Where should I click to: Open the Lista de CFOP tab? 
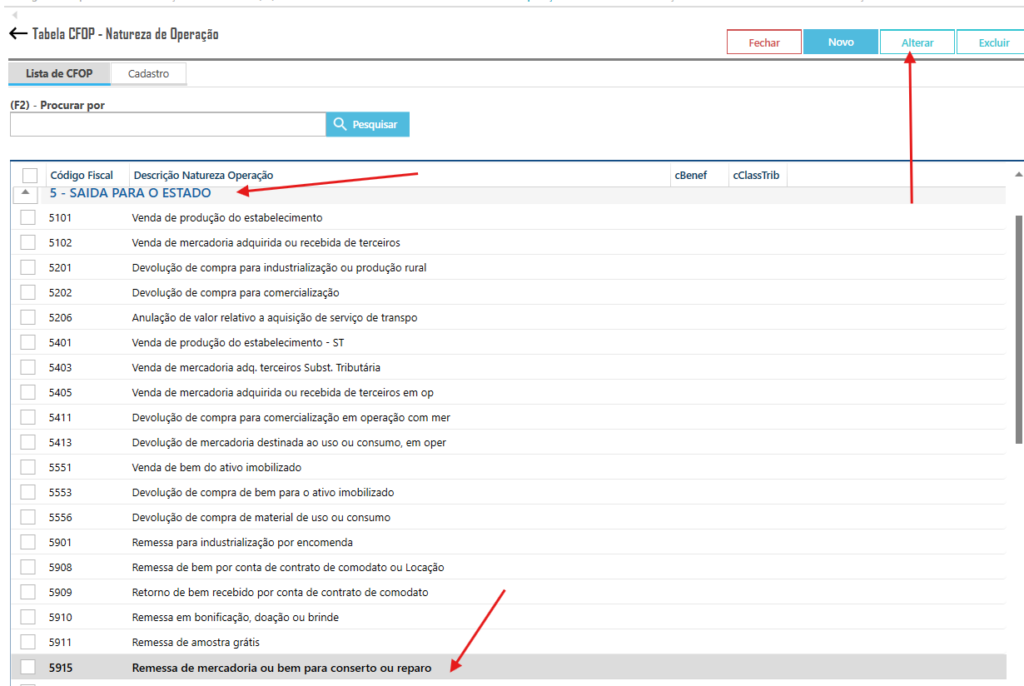click(x=58, y=74)
